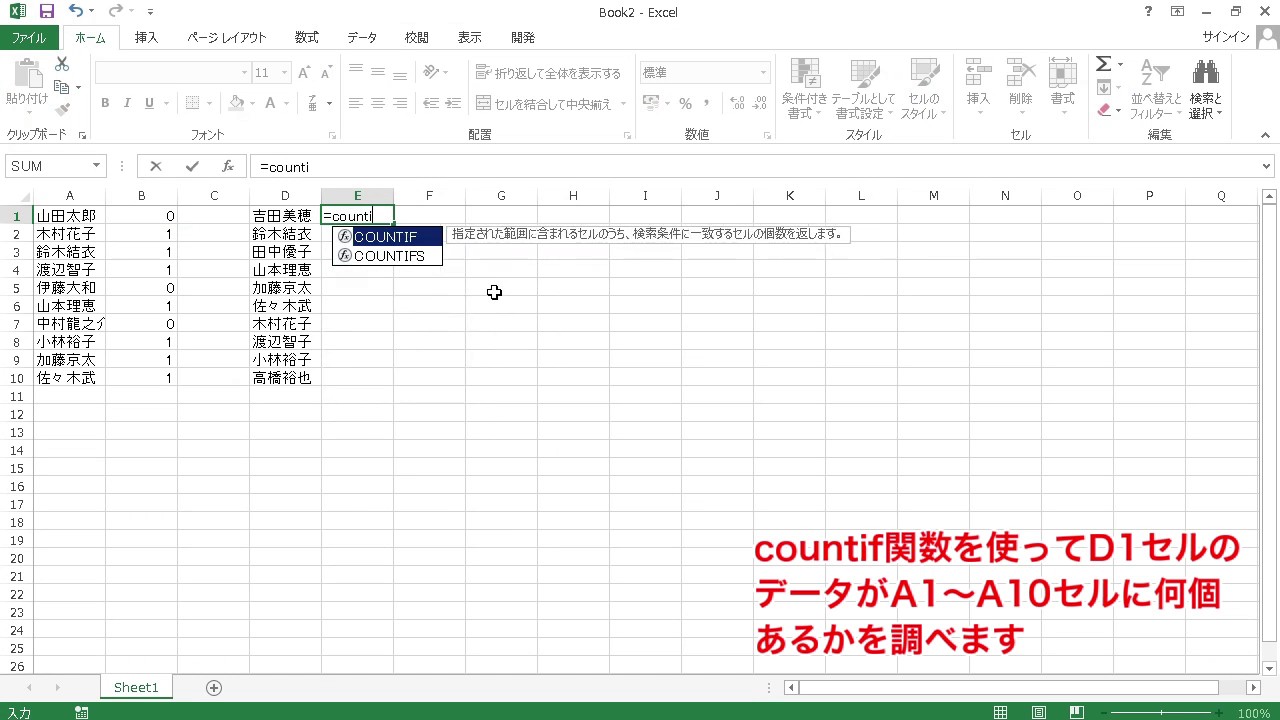Open the font size dropdown showing 11
1280x720 pixels.
(x=284, y=73)
